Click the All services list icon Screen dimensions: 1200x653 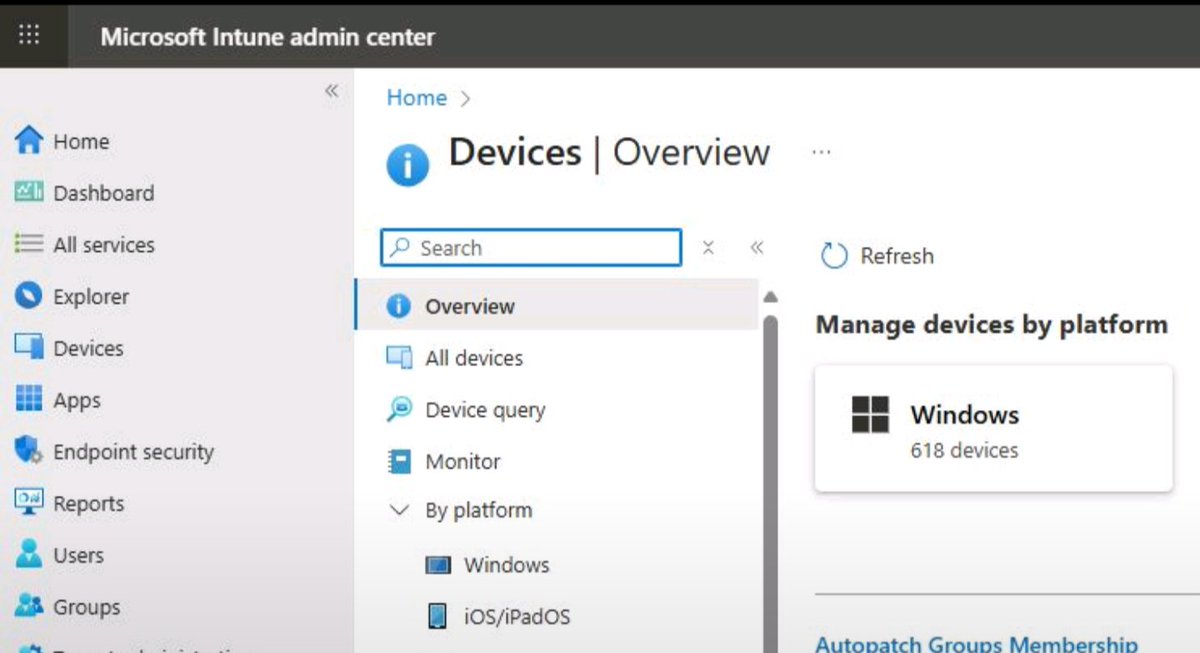30,244
